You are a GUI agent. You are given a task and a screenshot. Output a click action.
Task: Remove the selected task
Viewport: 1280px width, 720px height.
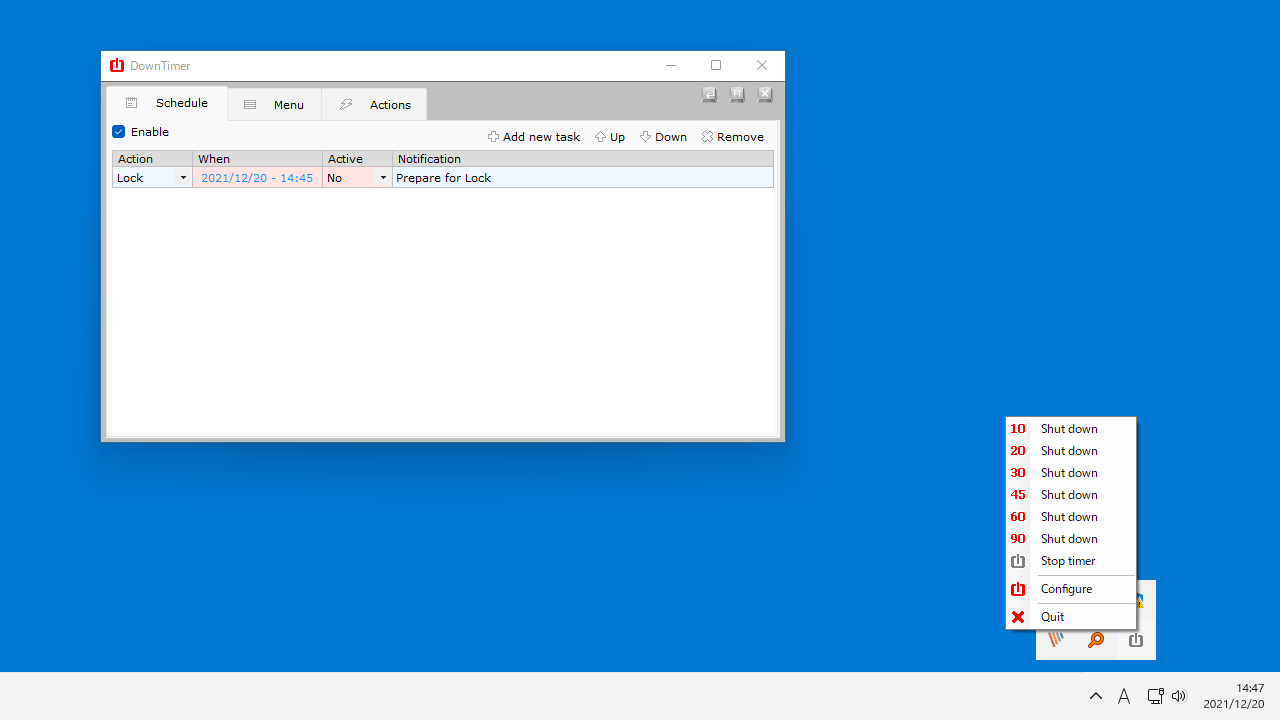pyautogui.click(x=733, y=137)
